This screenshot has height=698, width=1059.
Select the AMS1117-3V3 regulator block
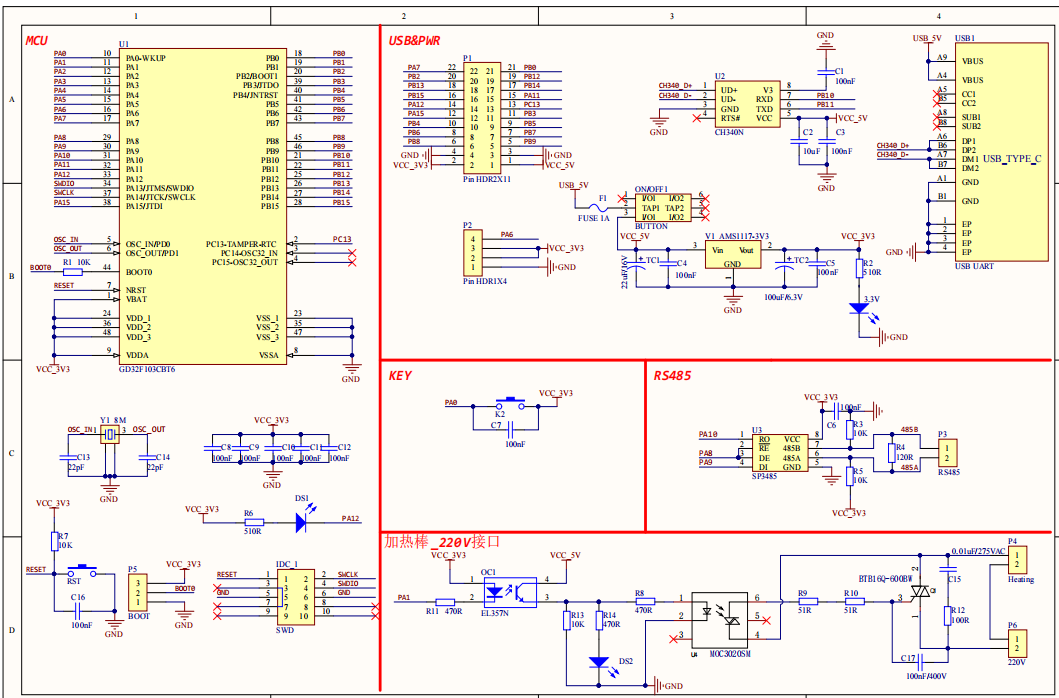tap(732, 254)
